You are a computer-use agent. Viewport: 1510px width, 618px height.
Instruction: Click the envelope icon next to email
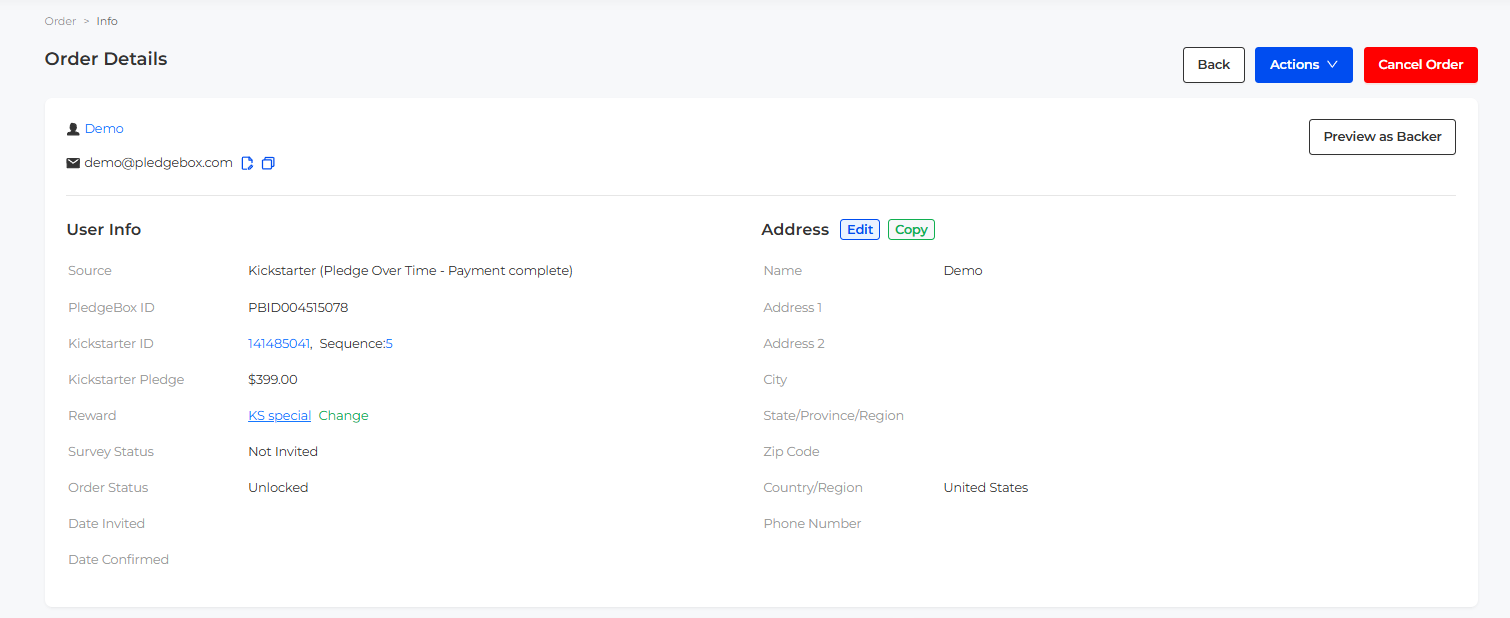(x=73, y=163)
